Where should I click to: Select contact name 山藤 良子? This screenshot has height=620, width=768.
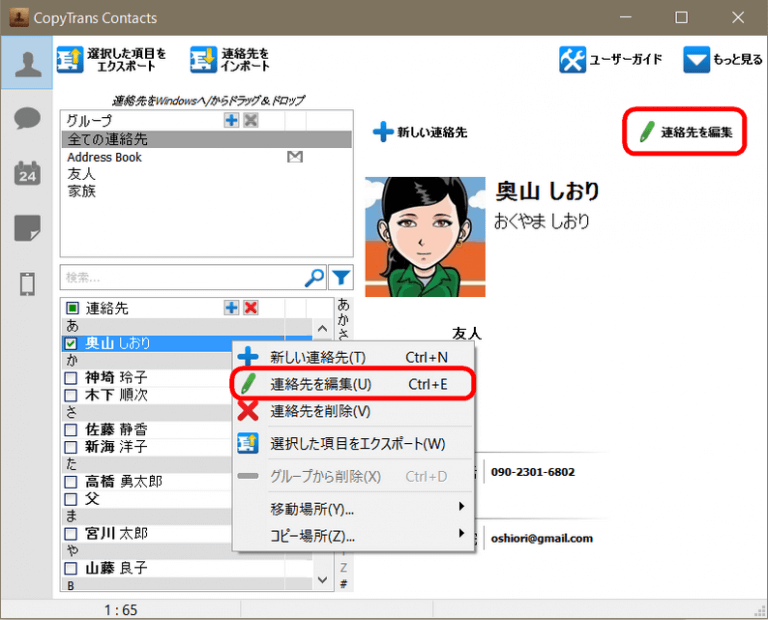pyautogui.click(x=116, y=568)
